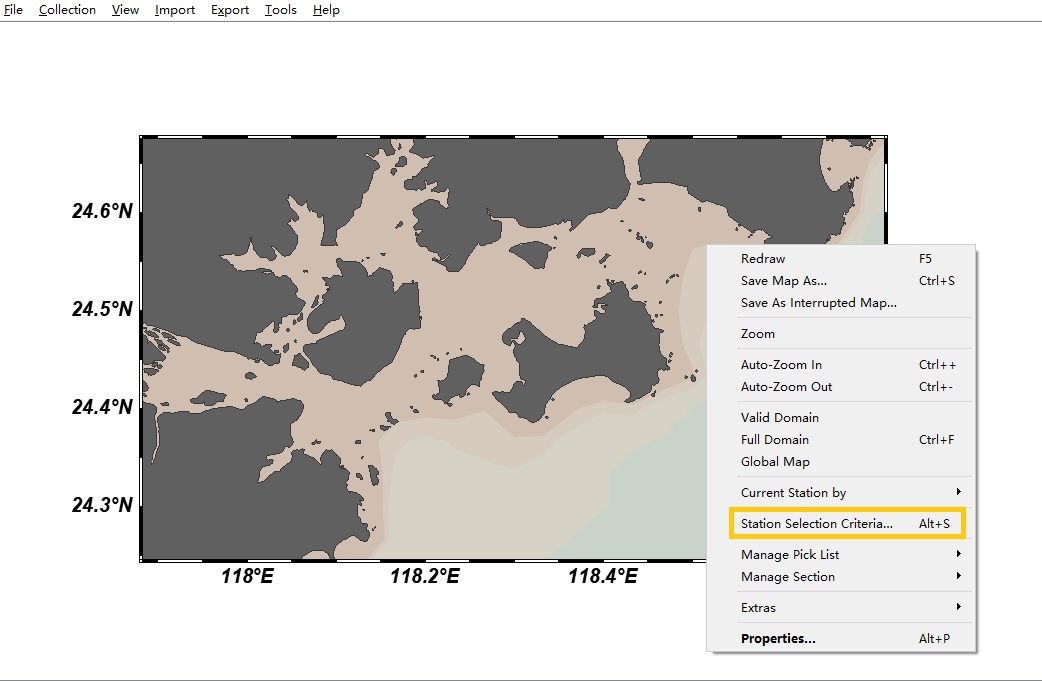Select Save Map As... entry
Image resolution: width=1042 pixels, height=681 pixels.
(x=842, y=280)
